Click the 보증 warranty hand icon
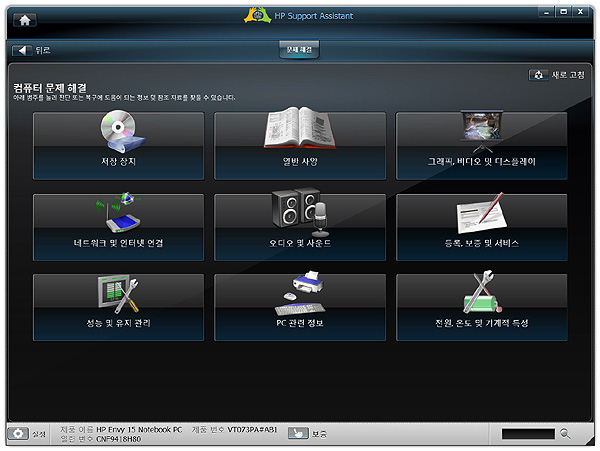Screen dimensions: 600x451 coord(298,433)
